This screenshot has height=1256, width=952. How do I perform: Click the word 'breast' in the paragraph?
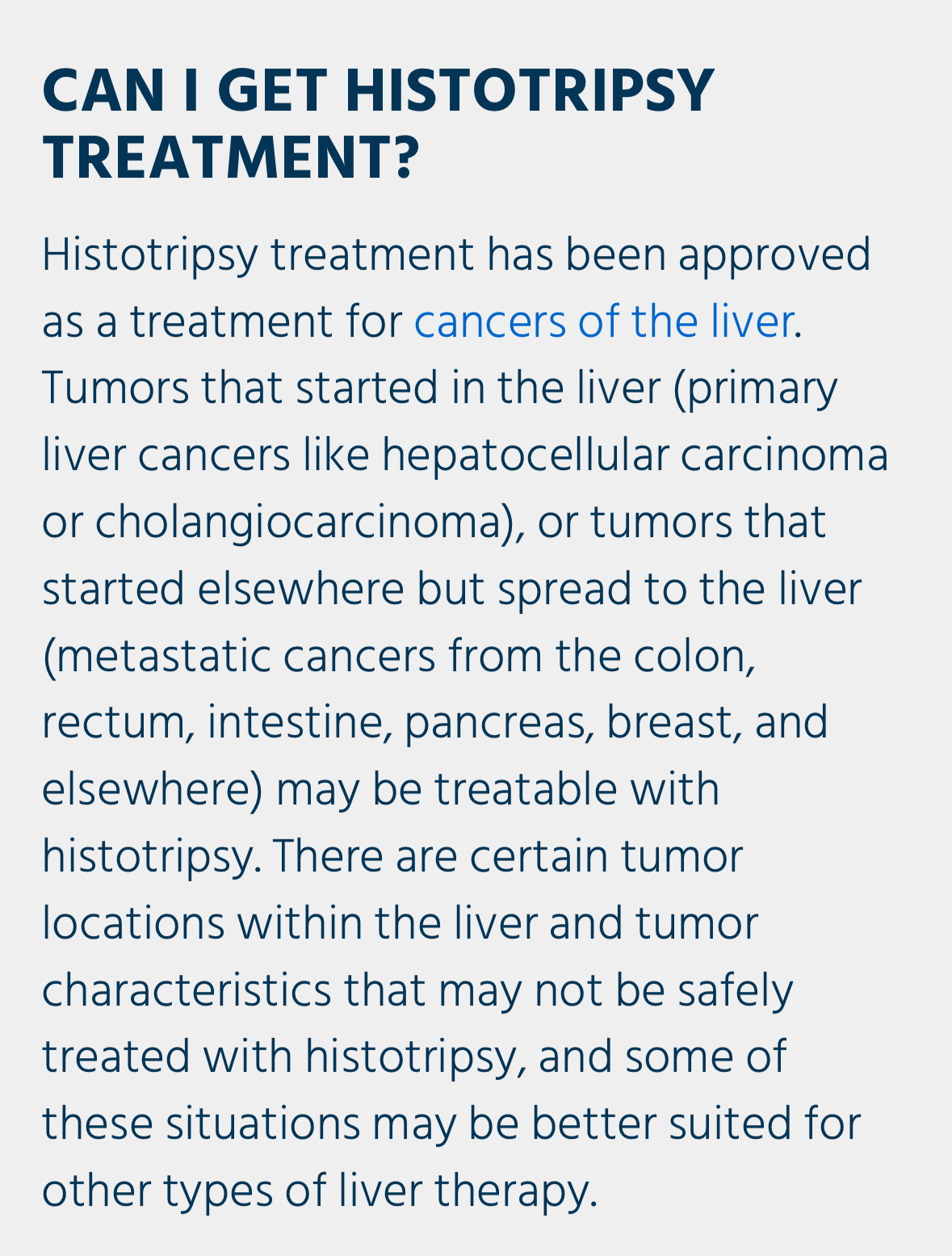pyautogui.click(x=673, y=722)
